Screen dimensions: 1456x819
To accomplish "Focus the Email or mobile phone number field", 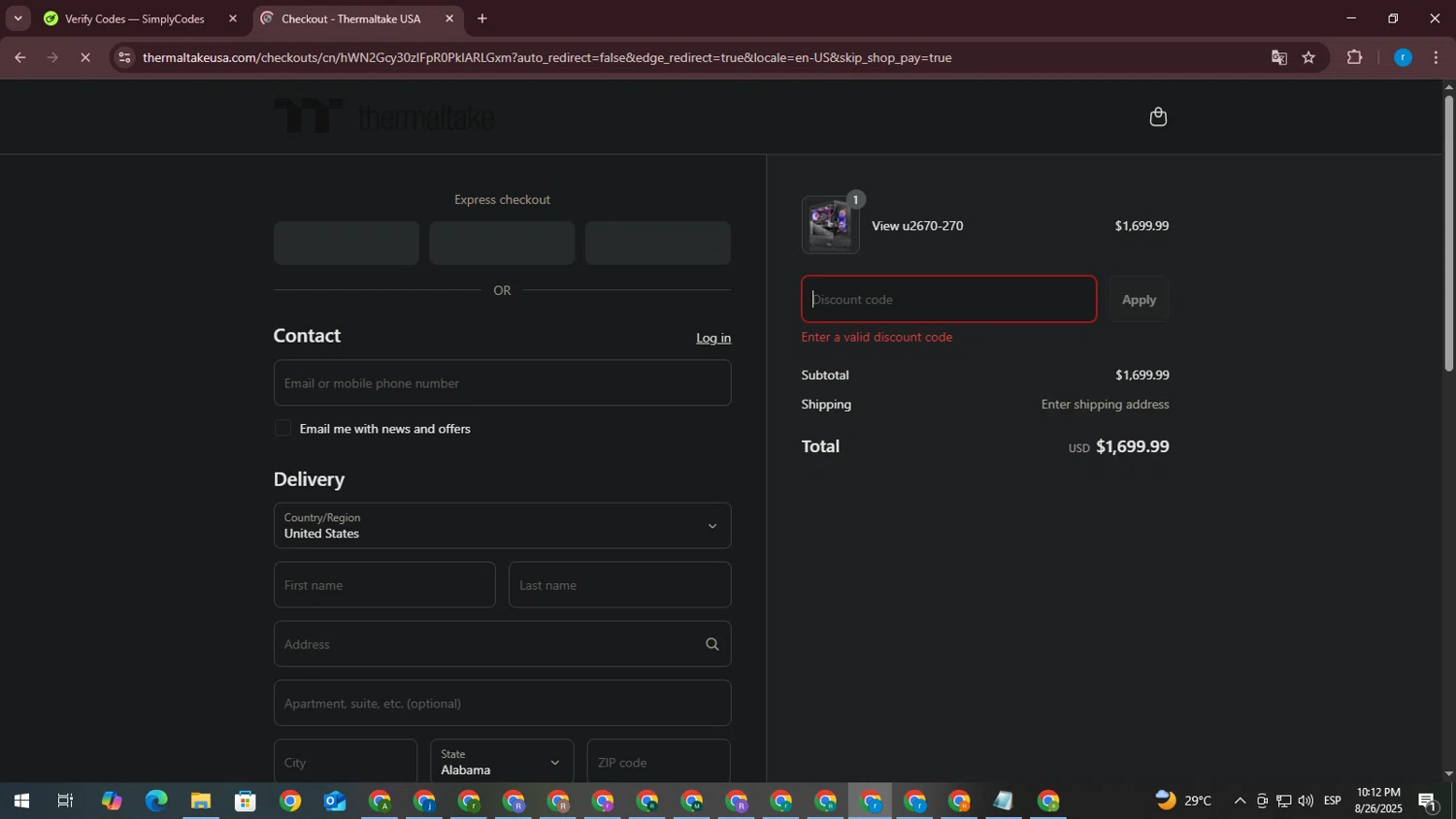I will (x=502, y=383).
